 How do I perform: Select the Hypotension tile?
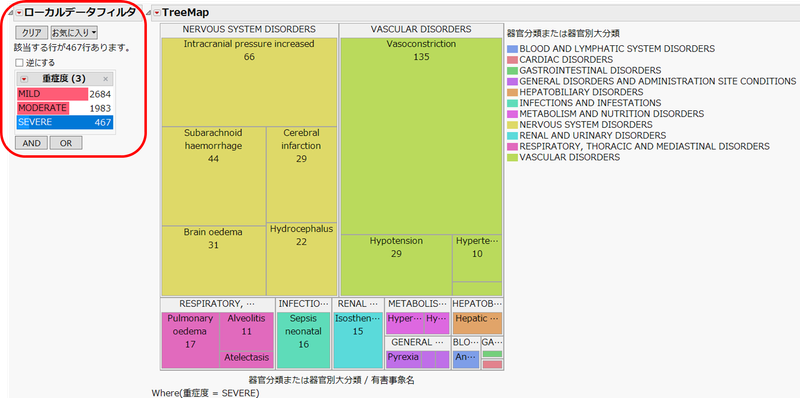pyautogui.click(x=396, y=265)
